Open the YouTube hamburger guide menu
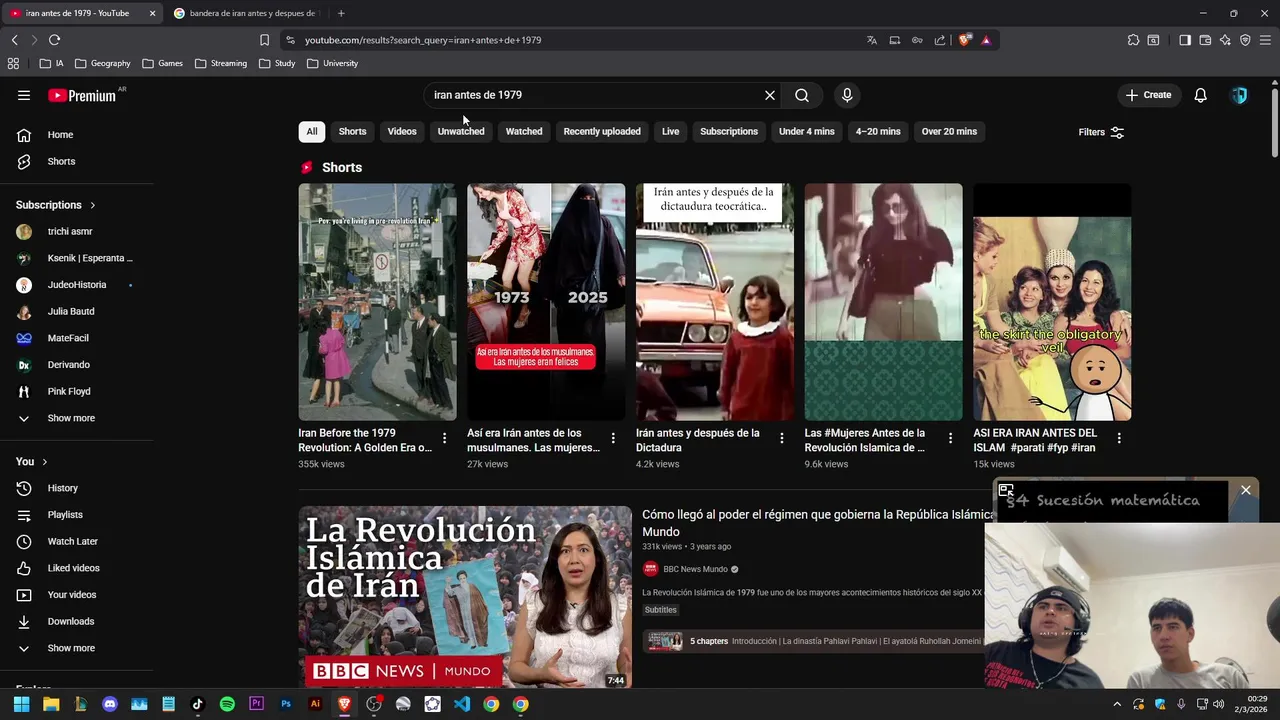1280x720 pixels. pos(24,95)
